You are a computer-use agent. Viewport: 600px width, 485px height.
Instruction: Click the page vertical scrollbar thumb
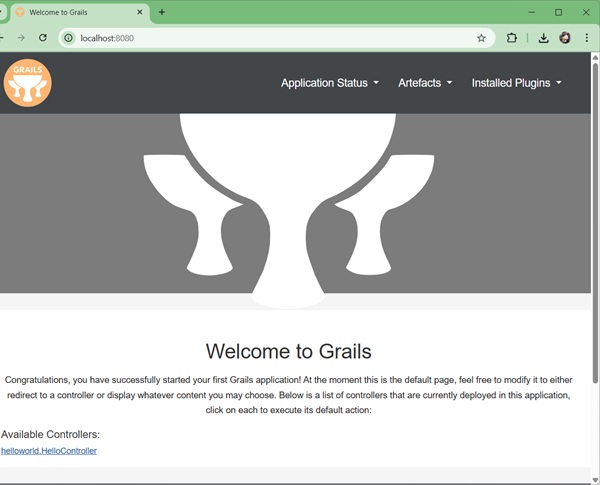point(595,222)
